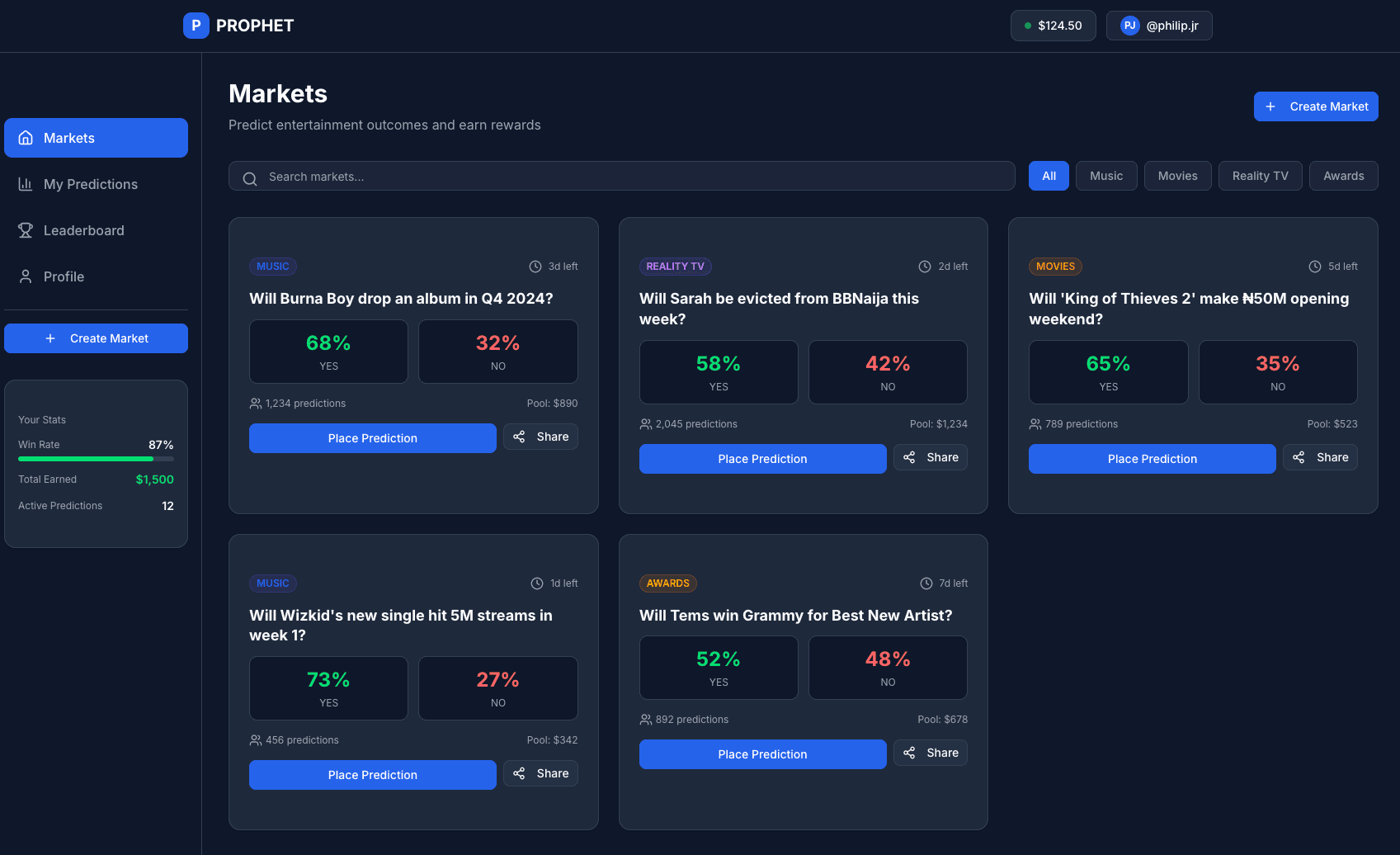Image resolution: width=1400 pixels, height=855 pixels.
Task: Choose YES 73% on Wizkid market
Action: click(x=328, y=688)
